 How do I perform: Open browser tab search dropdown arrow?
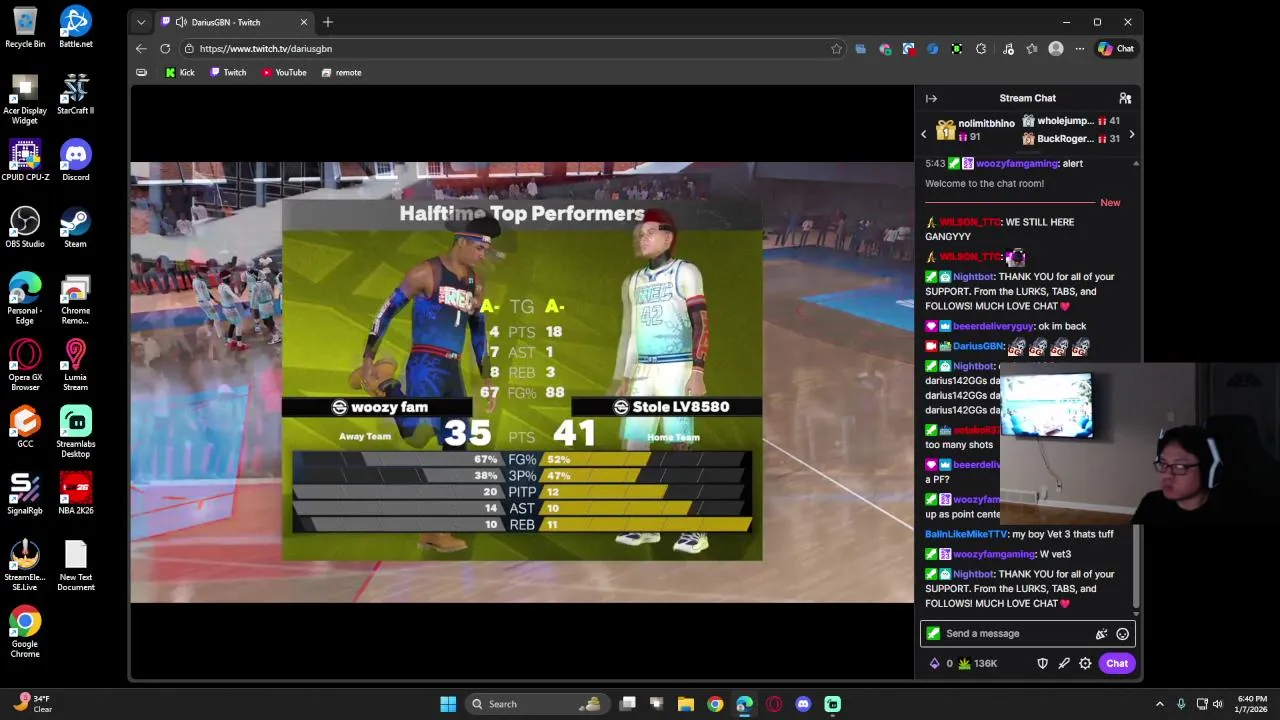tap(141, 22)
